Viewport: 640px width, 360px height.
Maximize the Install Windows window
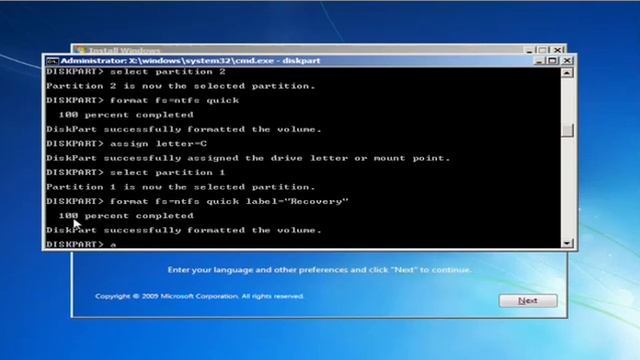543,50
